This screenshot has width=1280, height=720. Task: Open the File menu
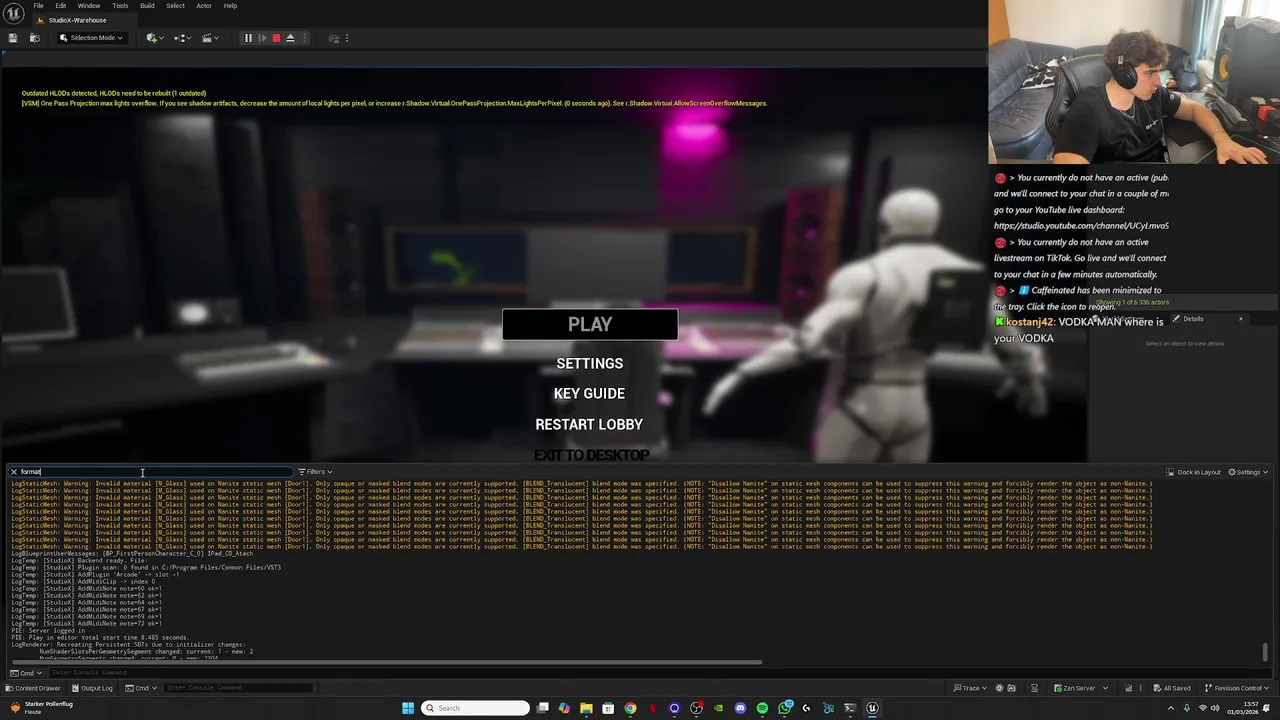click(x=38, y=6)
